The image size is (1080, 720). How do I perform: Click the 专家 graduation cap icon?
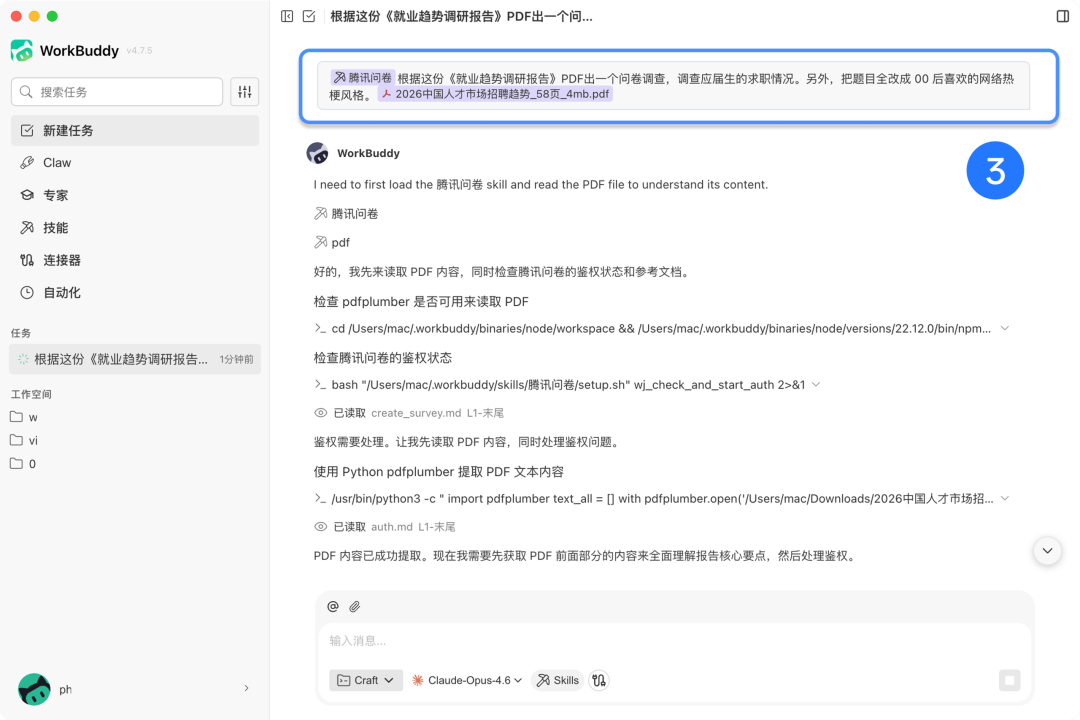(27, 195)
